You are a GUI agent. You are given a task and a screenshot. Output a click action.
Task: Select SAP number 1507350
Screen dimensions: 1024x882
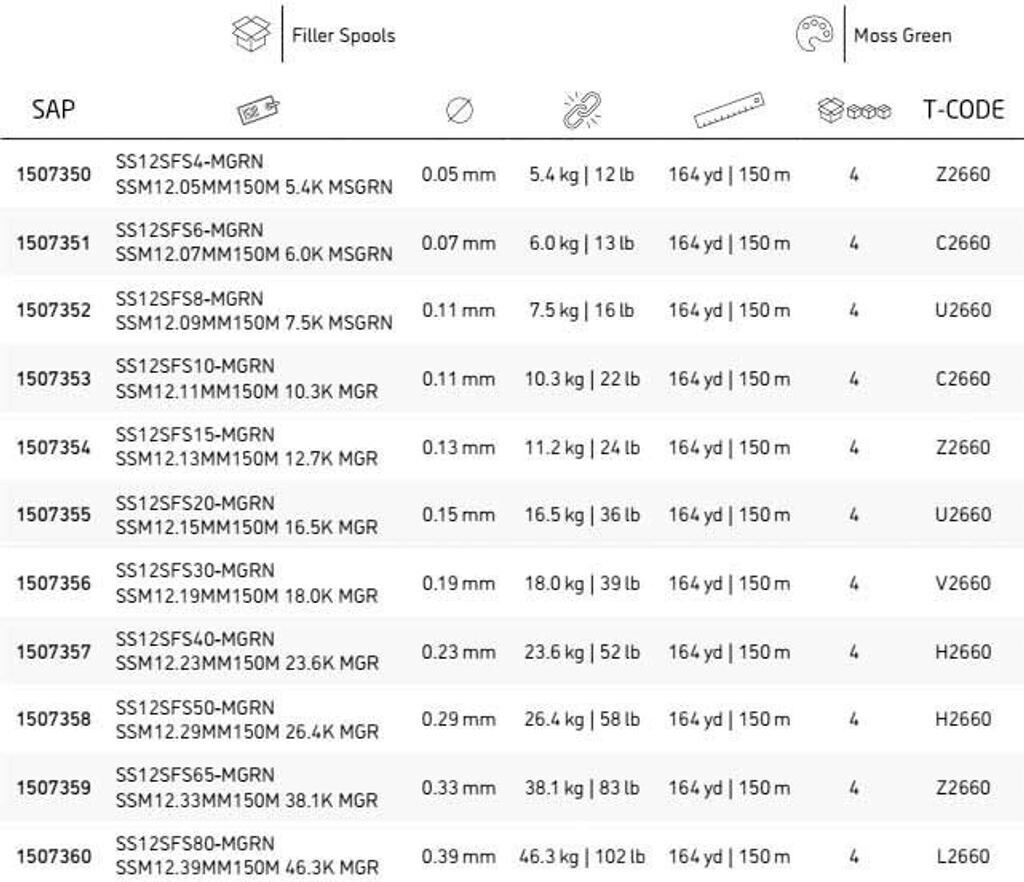point(53,175)
